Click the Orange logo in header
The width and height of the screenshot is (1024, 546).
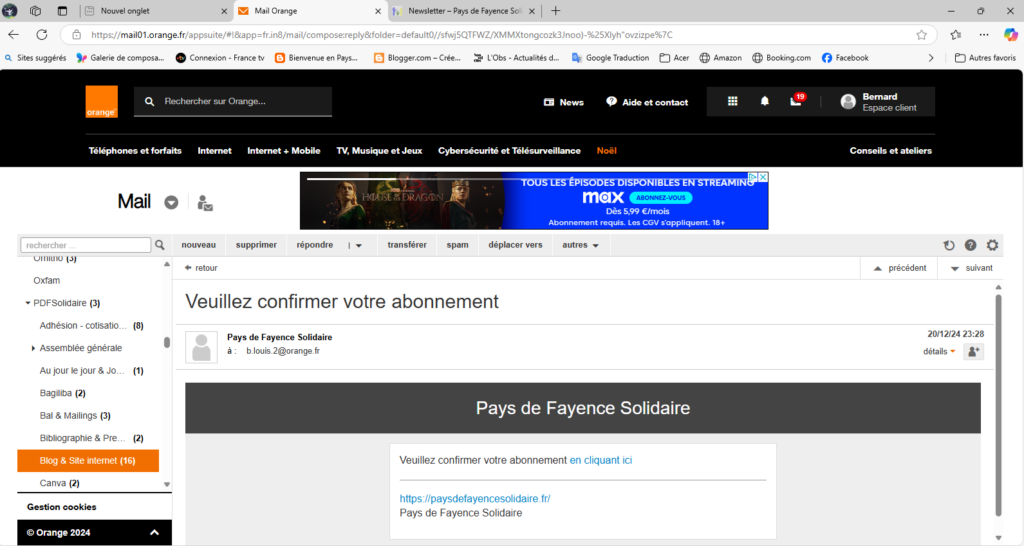[x=101, y=102]
